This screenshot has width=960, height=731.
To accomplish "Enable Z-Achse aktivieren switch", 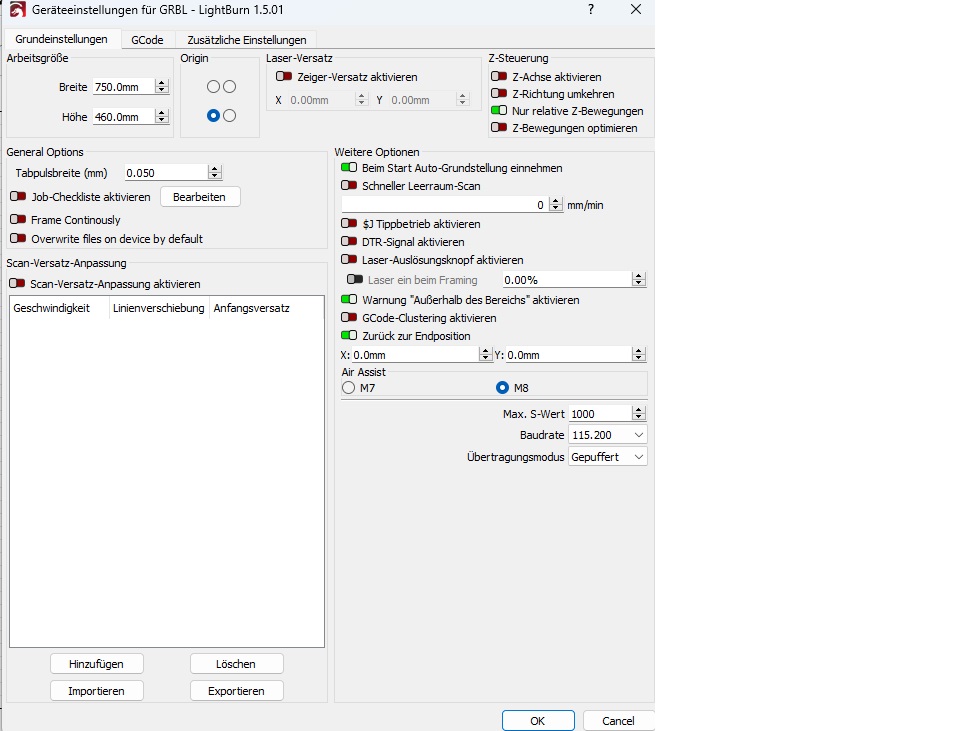I will (499, 77).
